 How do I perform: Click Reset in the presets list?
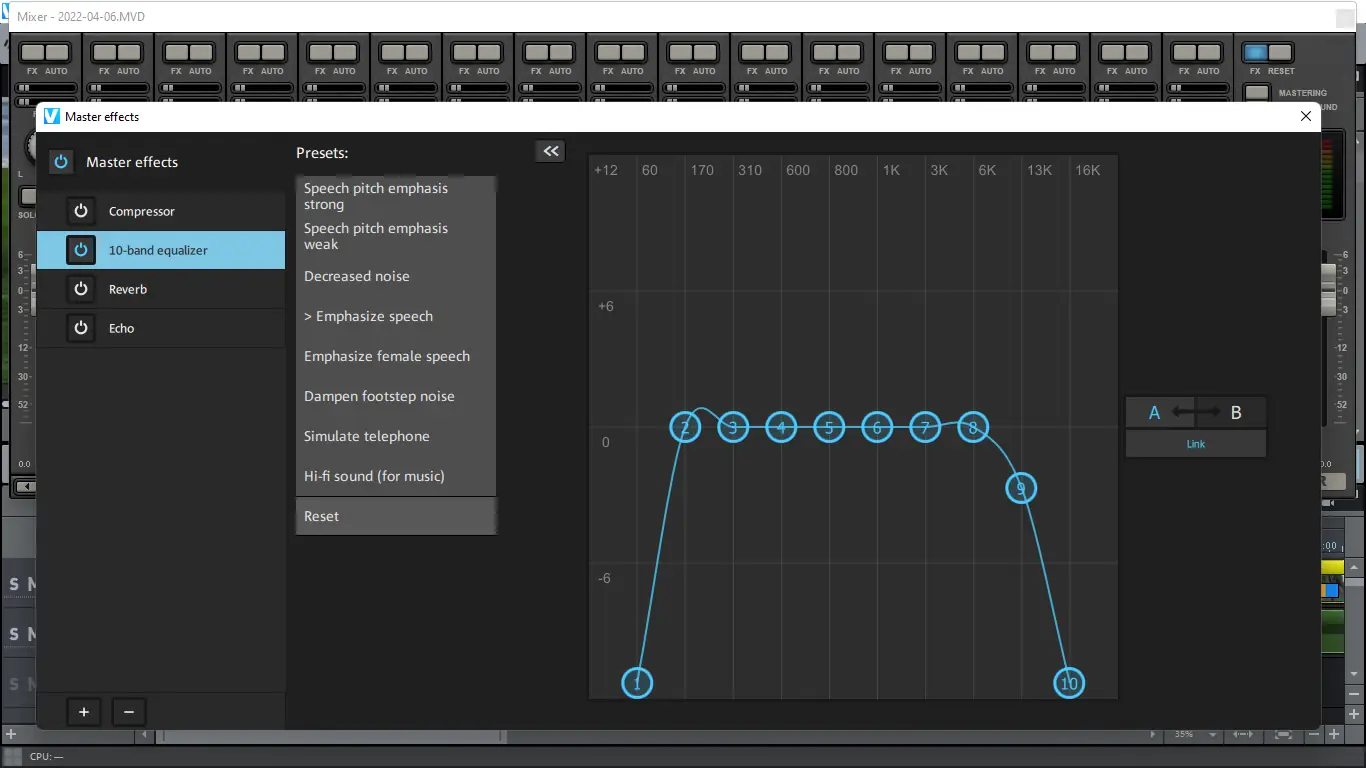[x=396, y=516]
